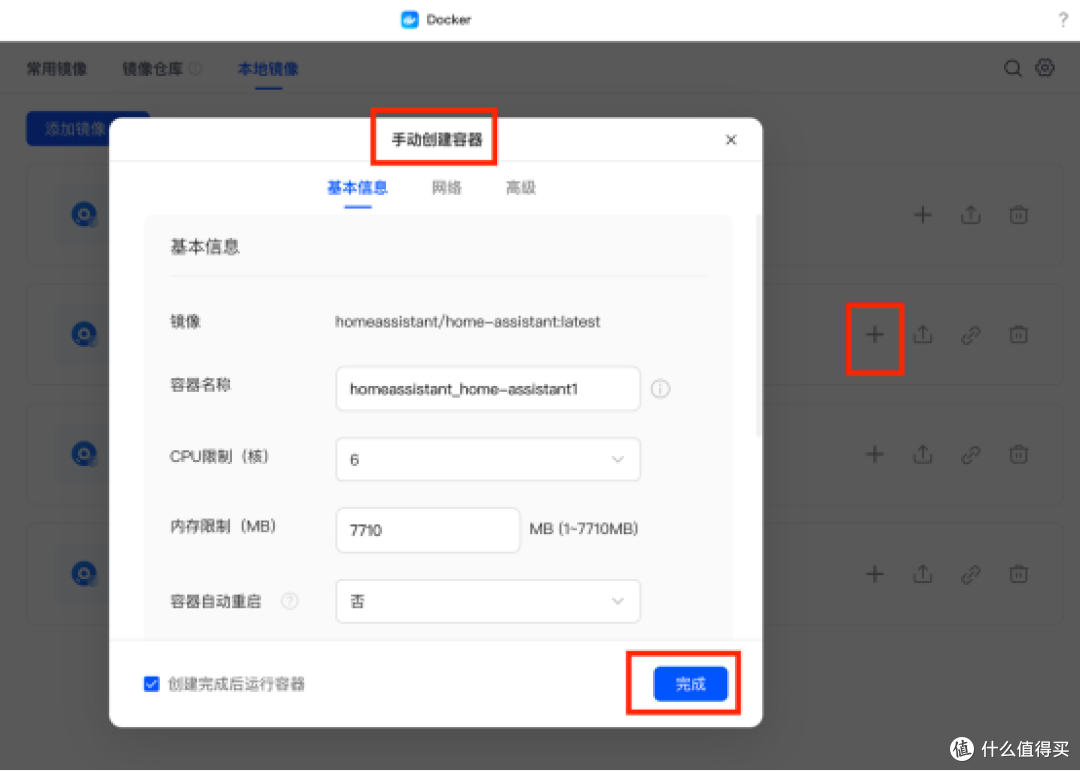This screenshot has width=1080, height=772.
Task: Click the help question mark icon
Action: 1063,20
